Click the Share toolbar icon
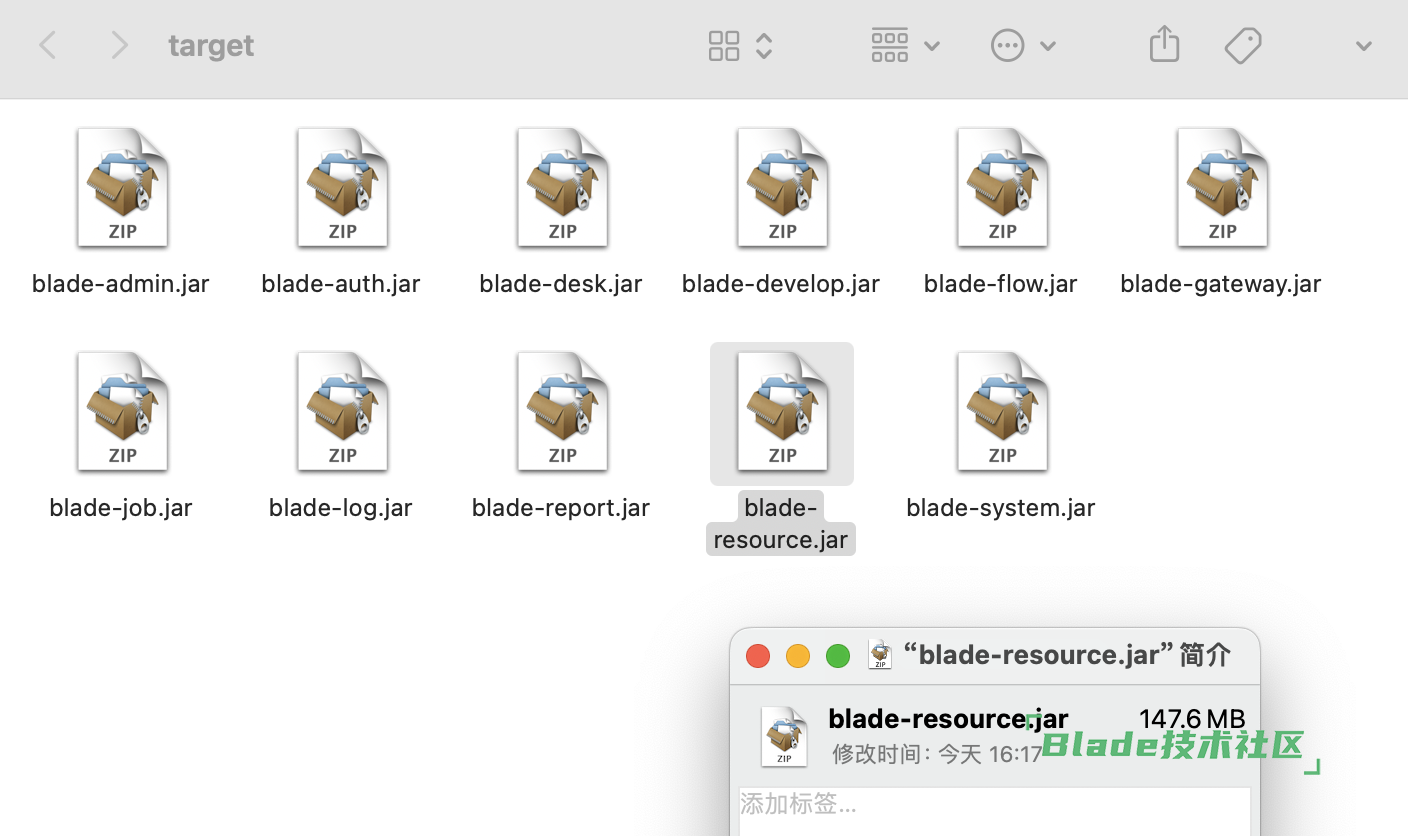This screenshot has height=836, width=1408. [x=1164, y=45]
